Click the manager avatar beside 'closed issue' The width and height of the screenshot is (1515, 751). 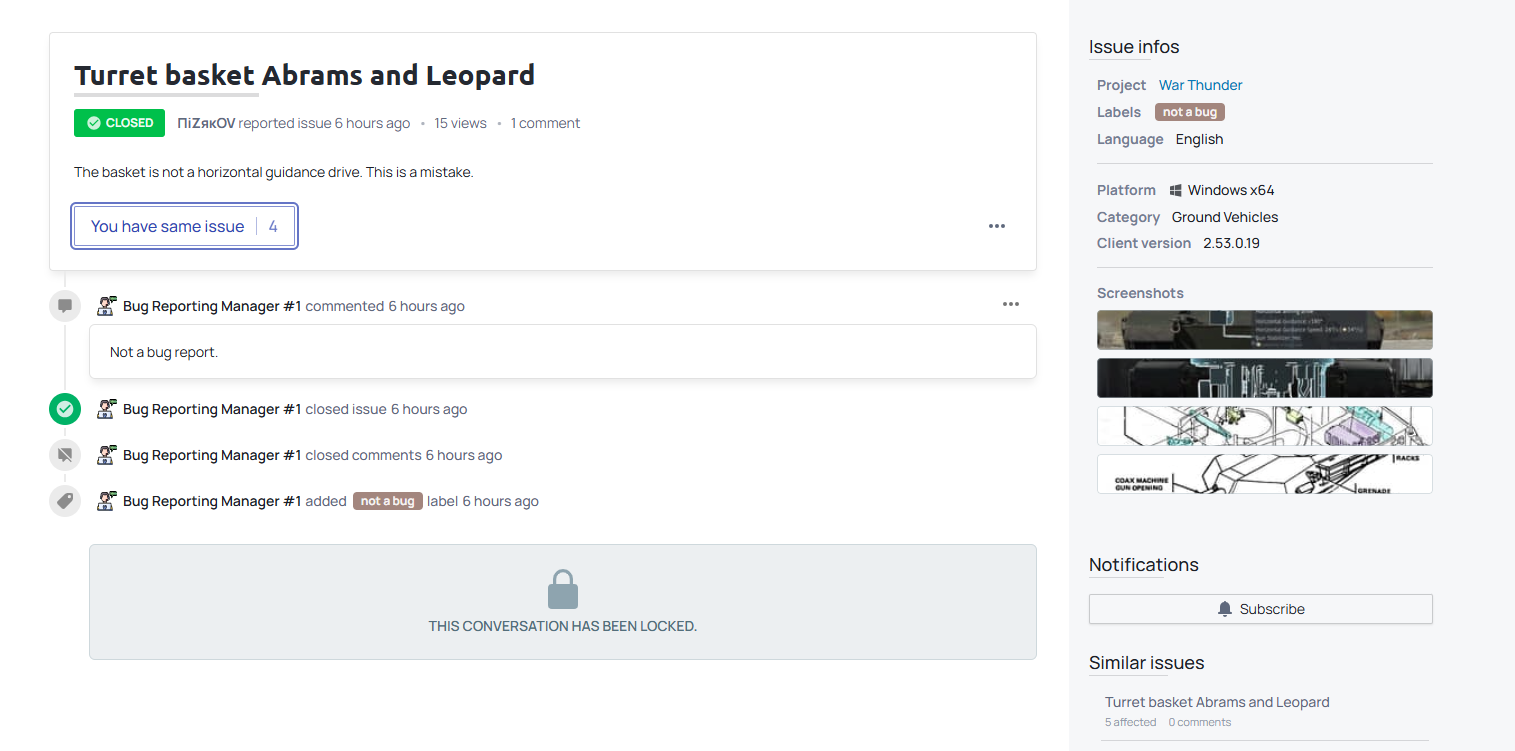coord(107,409)
